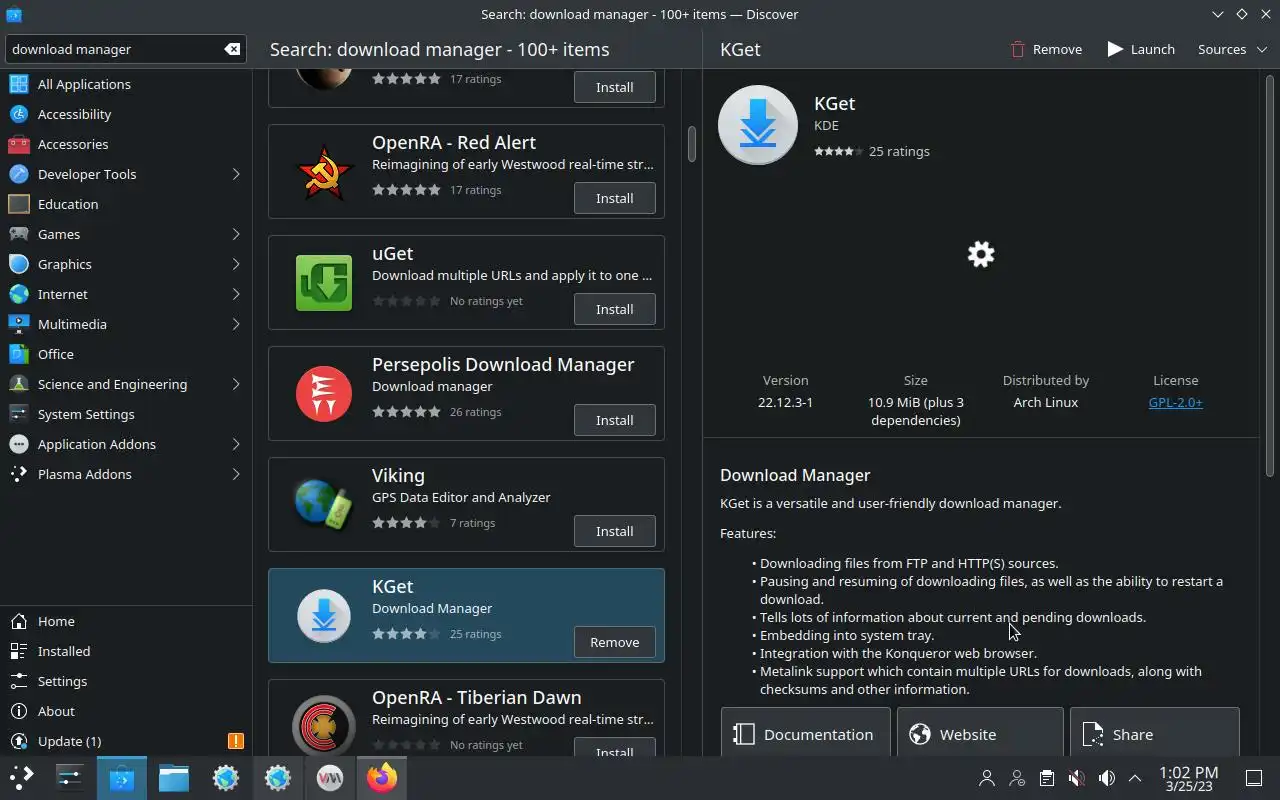
Task: Expand the Developer Tools arrow
Action: (236, 174)
